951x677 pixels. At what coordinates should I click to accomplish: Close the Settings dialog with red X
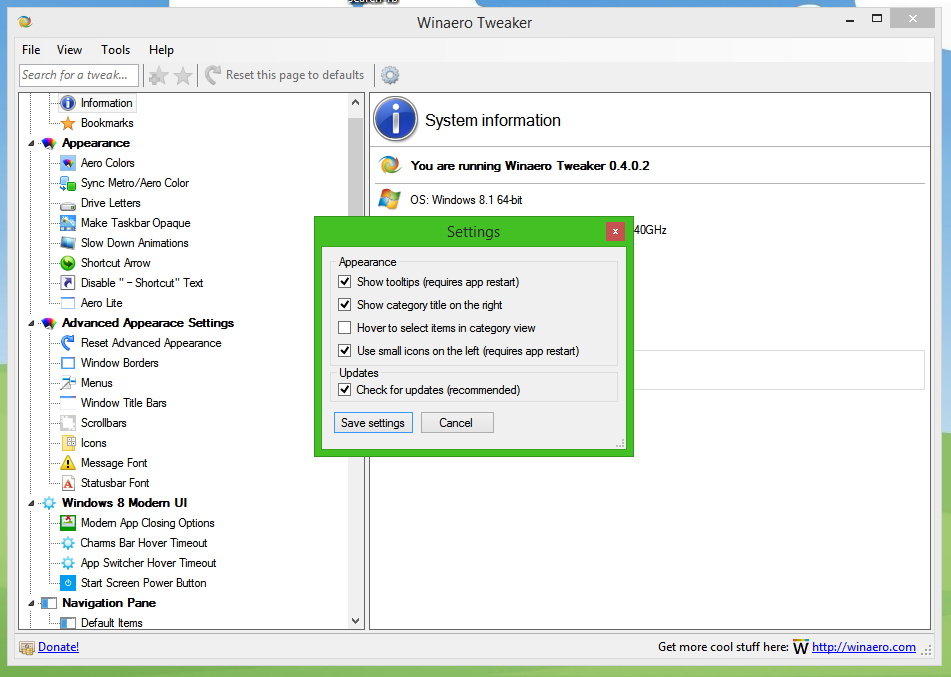click(x=615, y=231)
